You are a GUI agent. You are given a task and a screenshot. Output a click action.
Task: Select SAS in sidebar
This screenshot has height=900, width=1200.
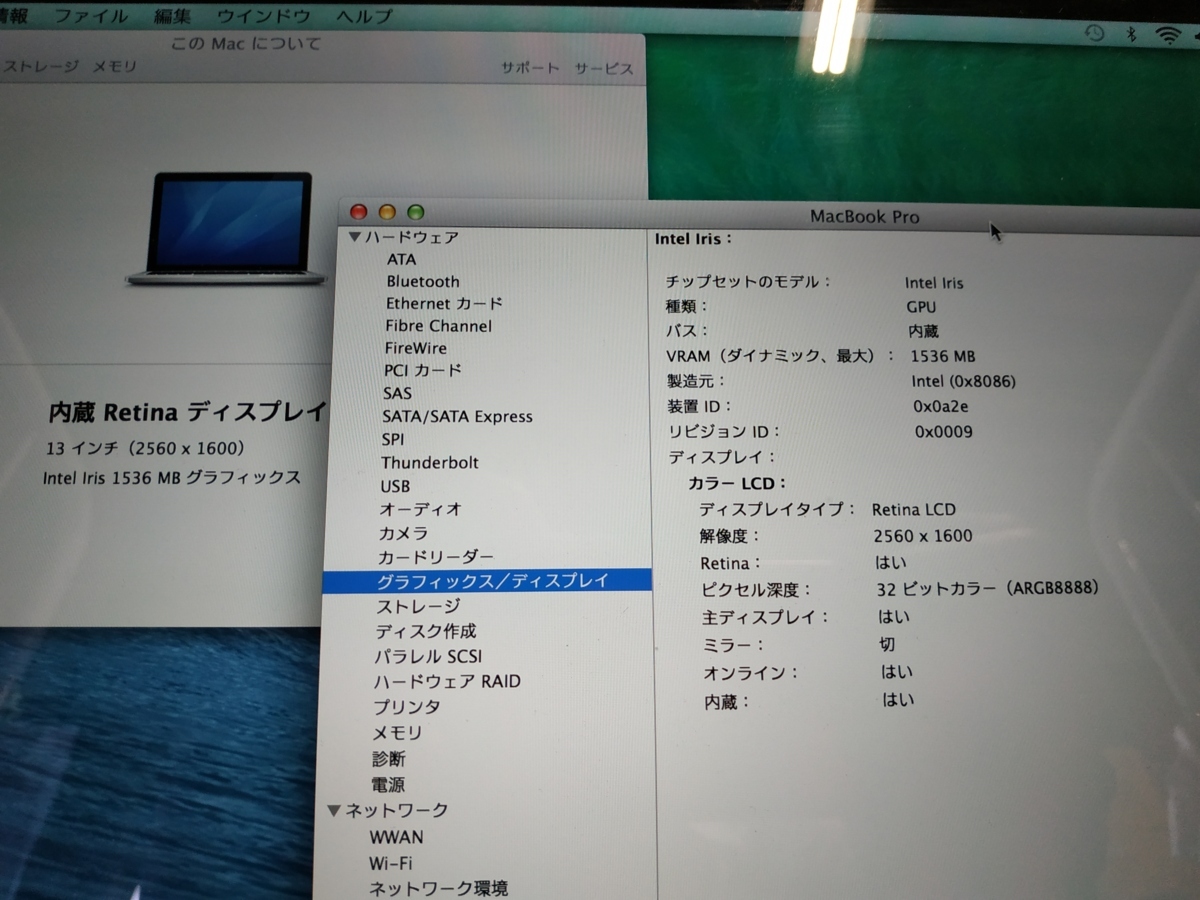coord(397,394)
